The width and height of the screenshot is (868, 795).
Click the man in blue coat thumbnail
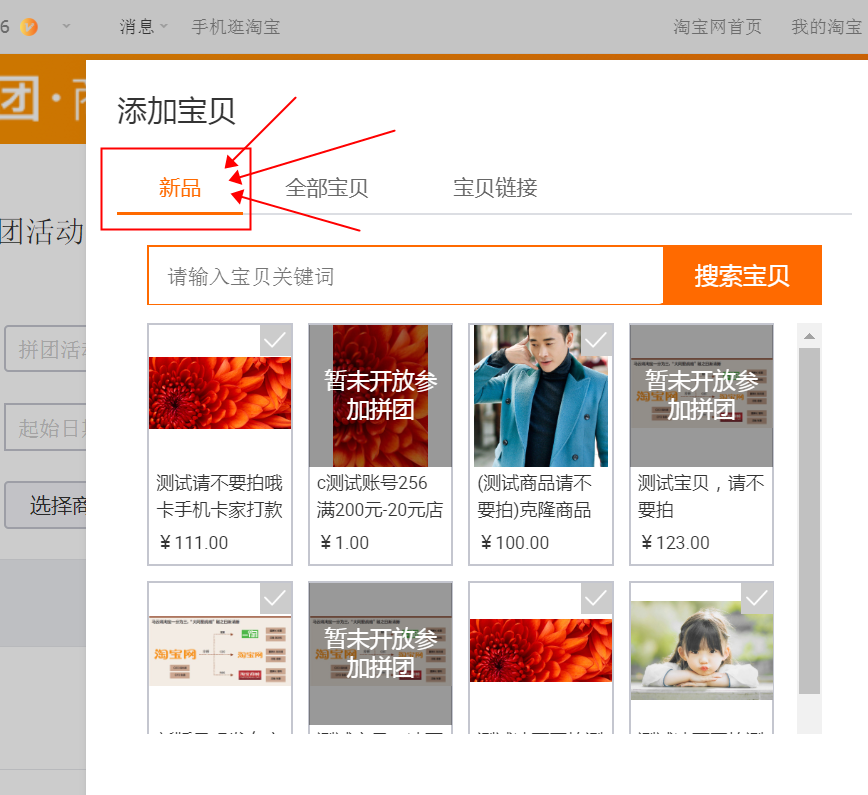pyautogui.click(x=540, y=396)
